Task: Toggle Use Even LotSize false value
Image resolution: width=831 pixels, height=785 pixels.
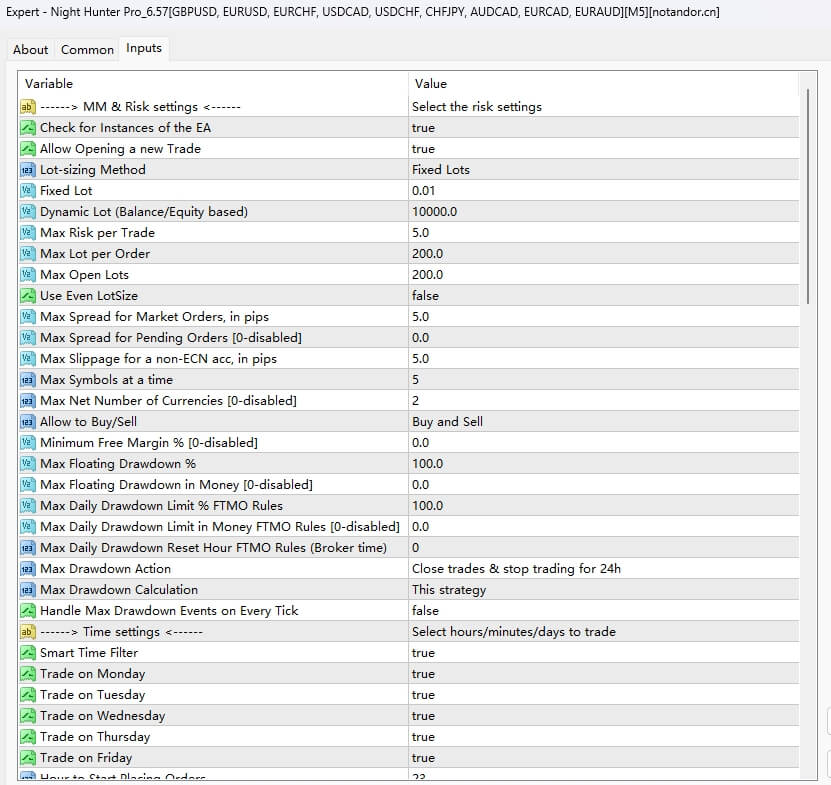Action: 604,296
